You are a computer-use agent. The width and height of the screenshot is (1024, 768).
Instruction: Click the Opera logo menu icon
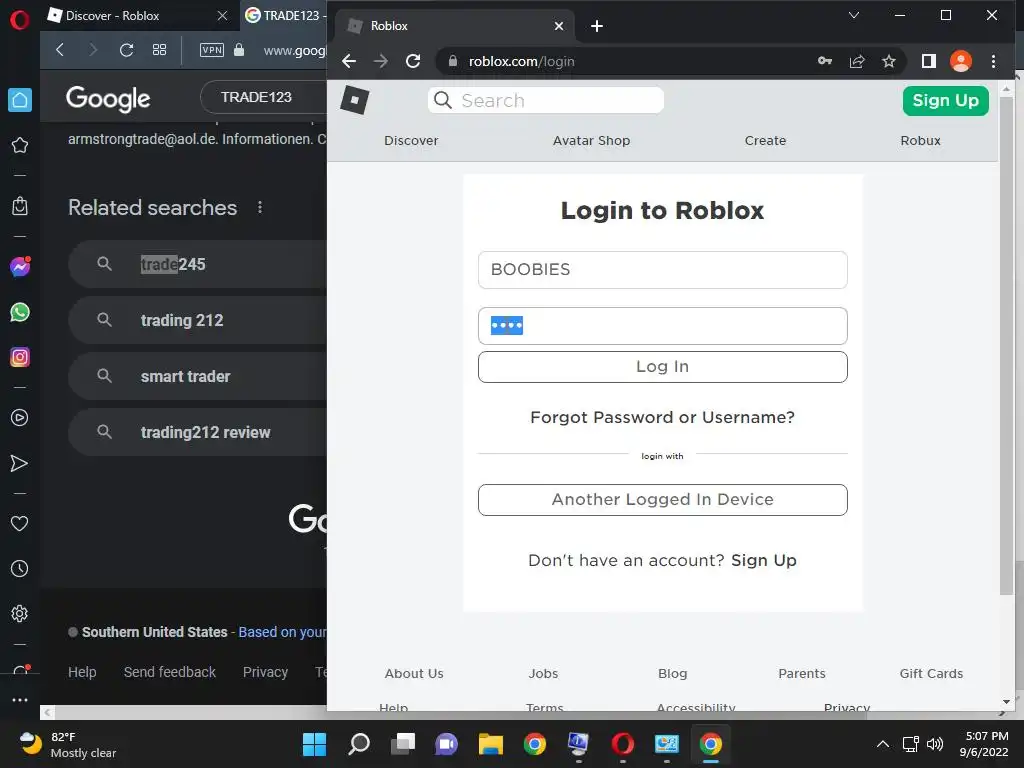coord(20,20)
